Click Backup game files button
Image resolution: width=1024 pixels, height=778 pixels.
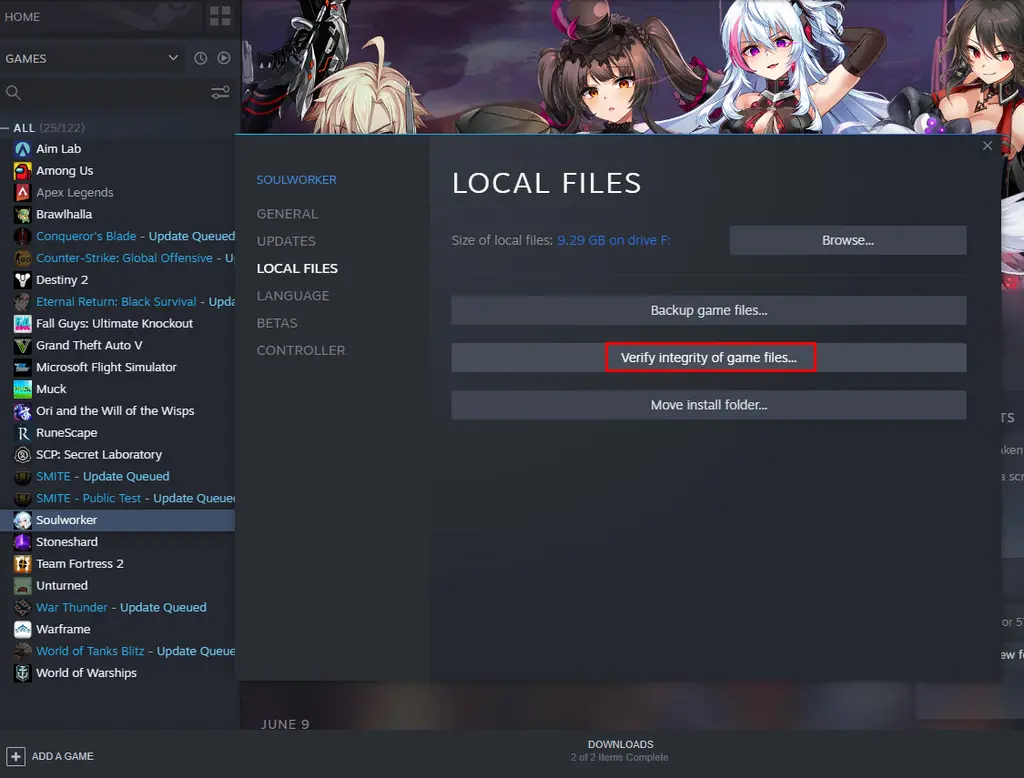709,310
